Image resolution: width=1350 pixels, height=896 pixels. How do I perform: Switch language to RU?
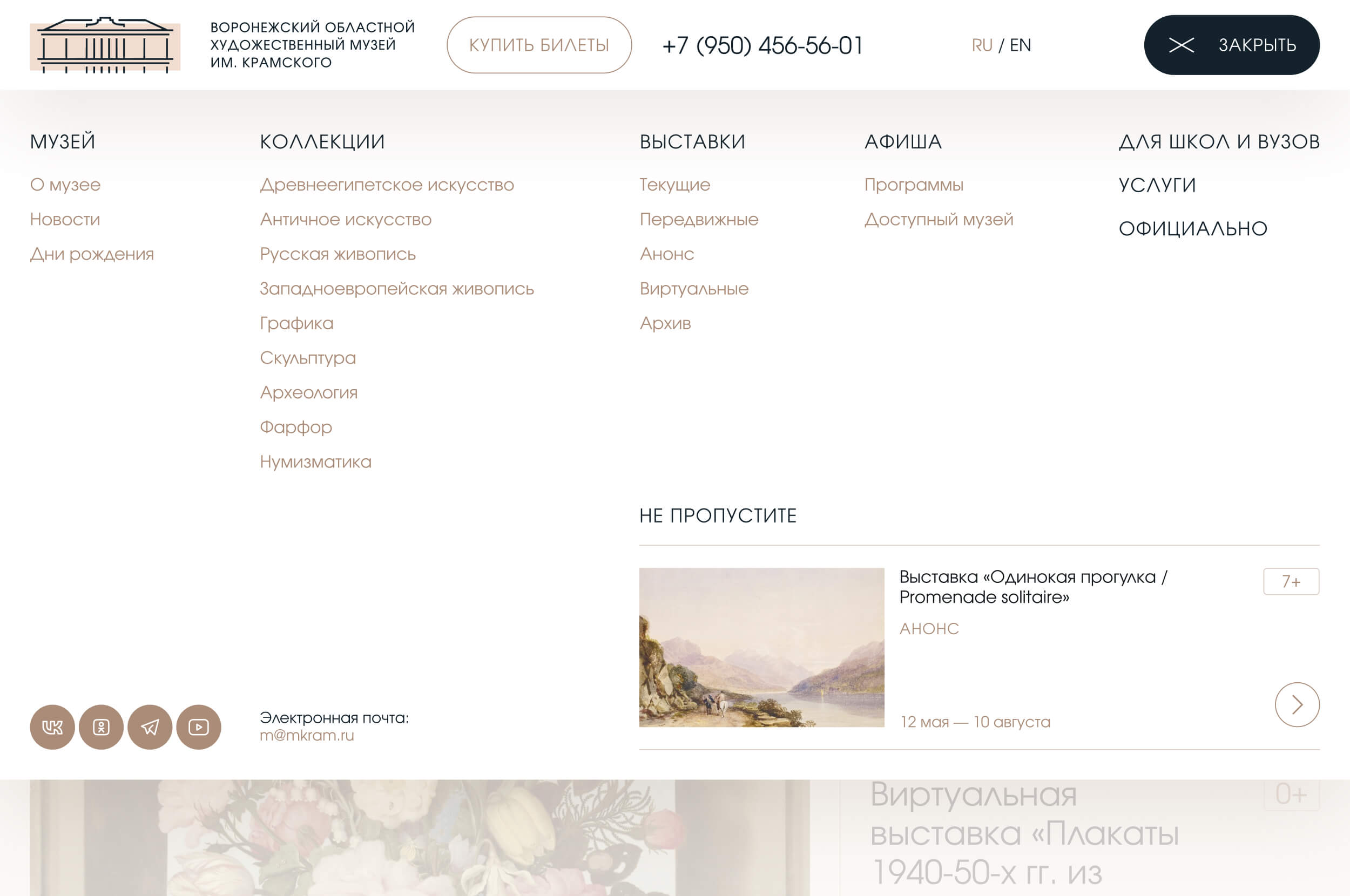tap(981, 45)
